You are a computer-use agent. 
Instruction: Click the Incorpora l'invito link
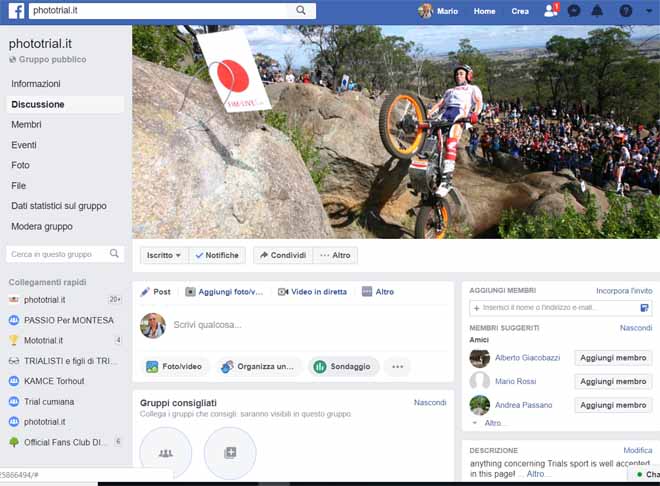[624, 291]
